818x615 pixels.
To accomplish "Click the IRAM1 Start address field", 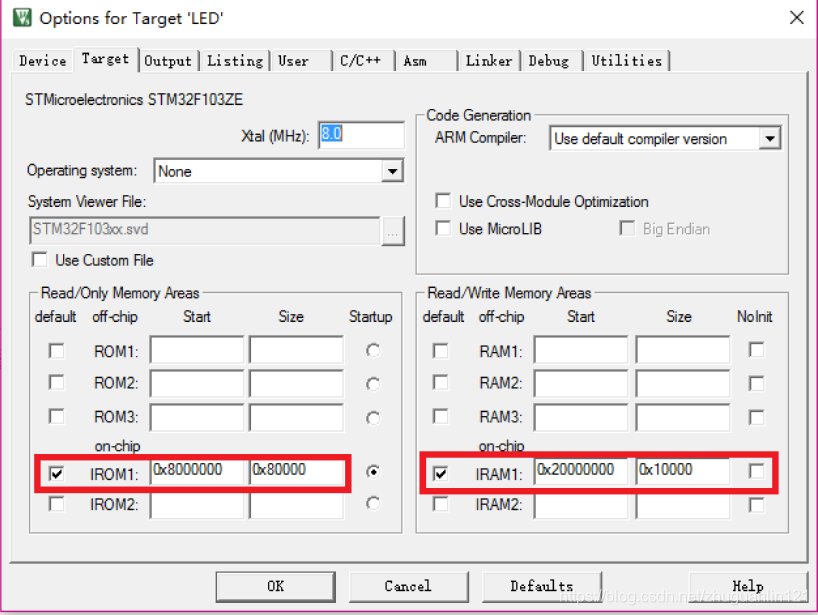I will coord(581,471).
